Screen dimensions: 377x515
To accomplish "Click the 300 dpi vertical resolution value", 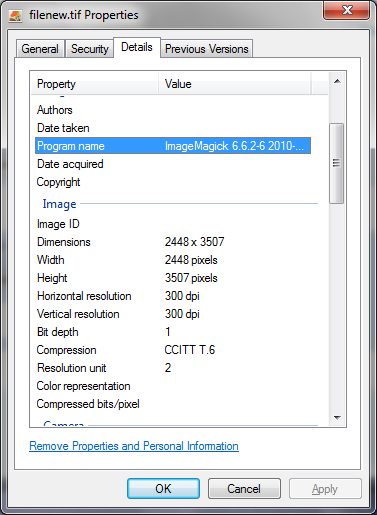I will pyautogui.click(x=182, y=314).
